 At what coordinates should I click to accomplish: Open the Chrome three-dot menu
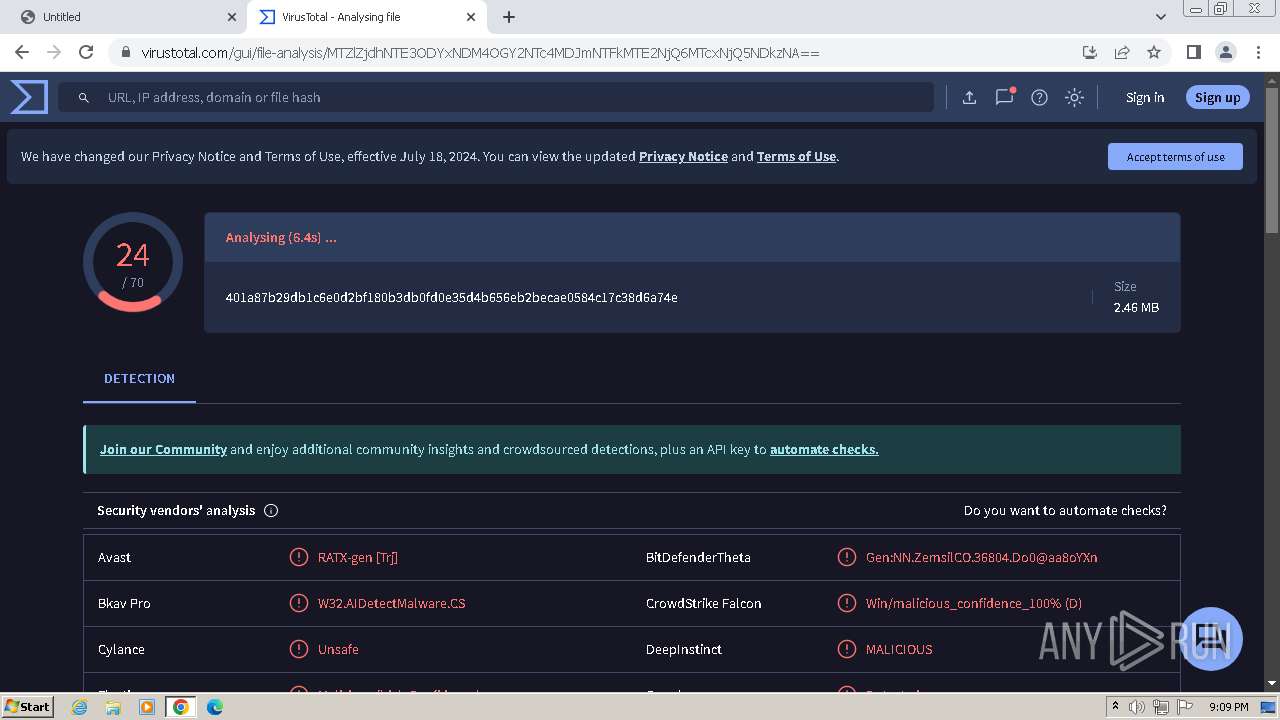1257,52
